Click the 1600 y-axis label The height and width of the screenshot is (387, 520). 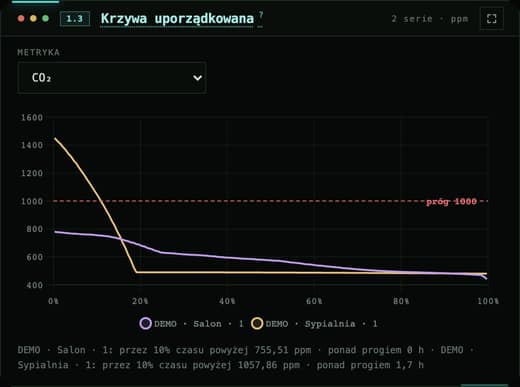click(32, 117)
